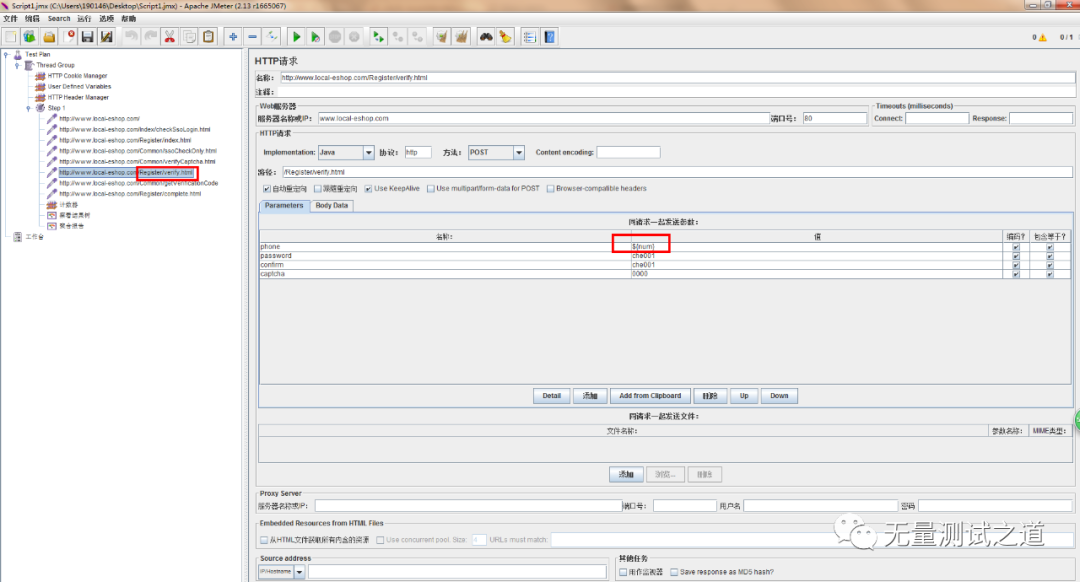Click the green Start run icon

coord(296,37)
